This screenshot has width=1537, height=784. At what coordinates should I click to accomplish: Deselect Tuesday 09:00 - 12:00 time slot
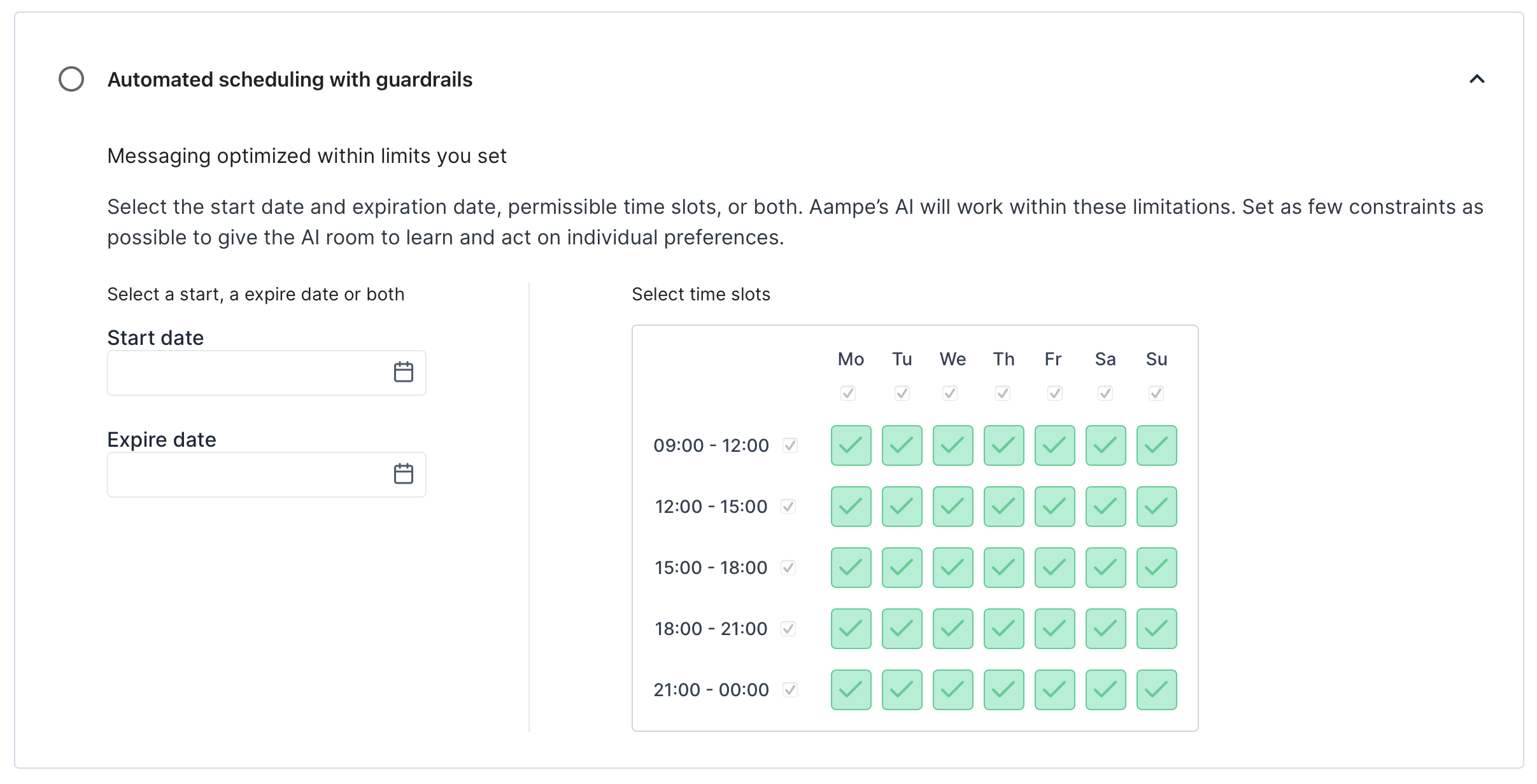[902, 445]
